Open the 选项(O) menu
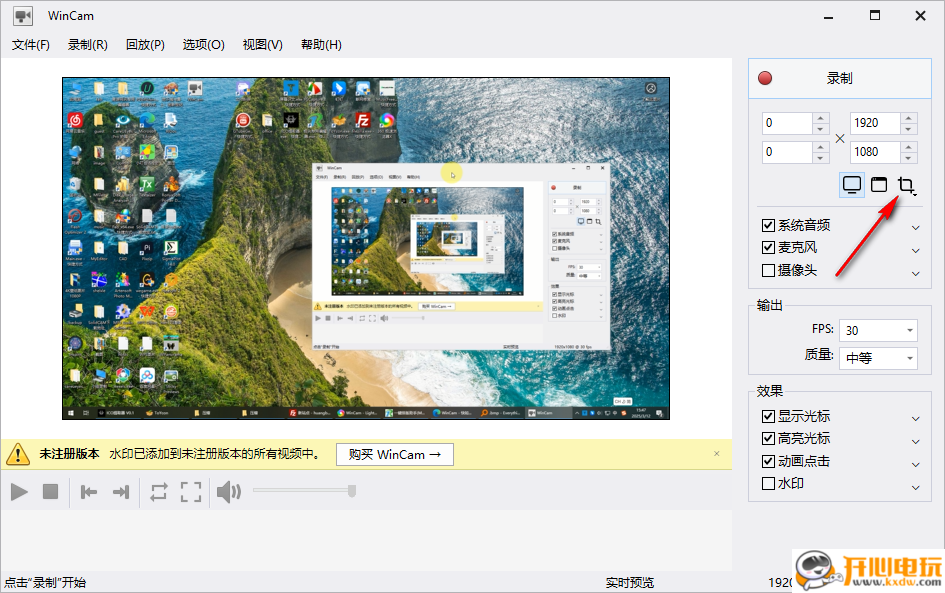Screen dimensions: 945x593 pos(203,44)
